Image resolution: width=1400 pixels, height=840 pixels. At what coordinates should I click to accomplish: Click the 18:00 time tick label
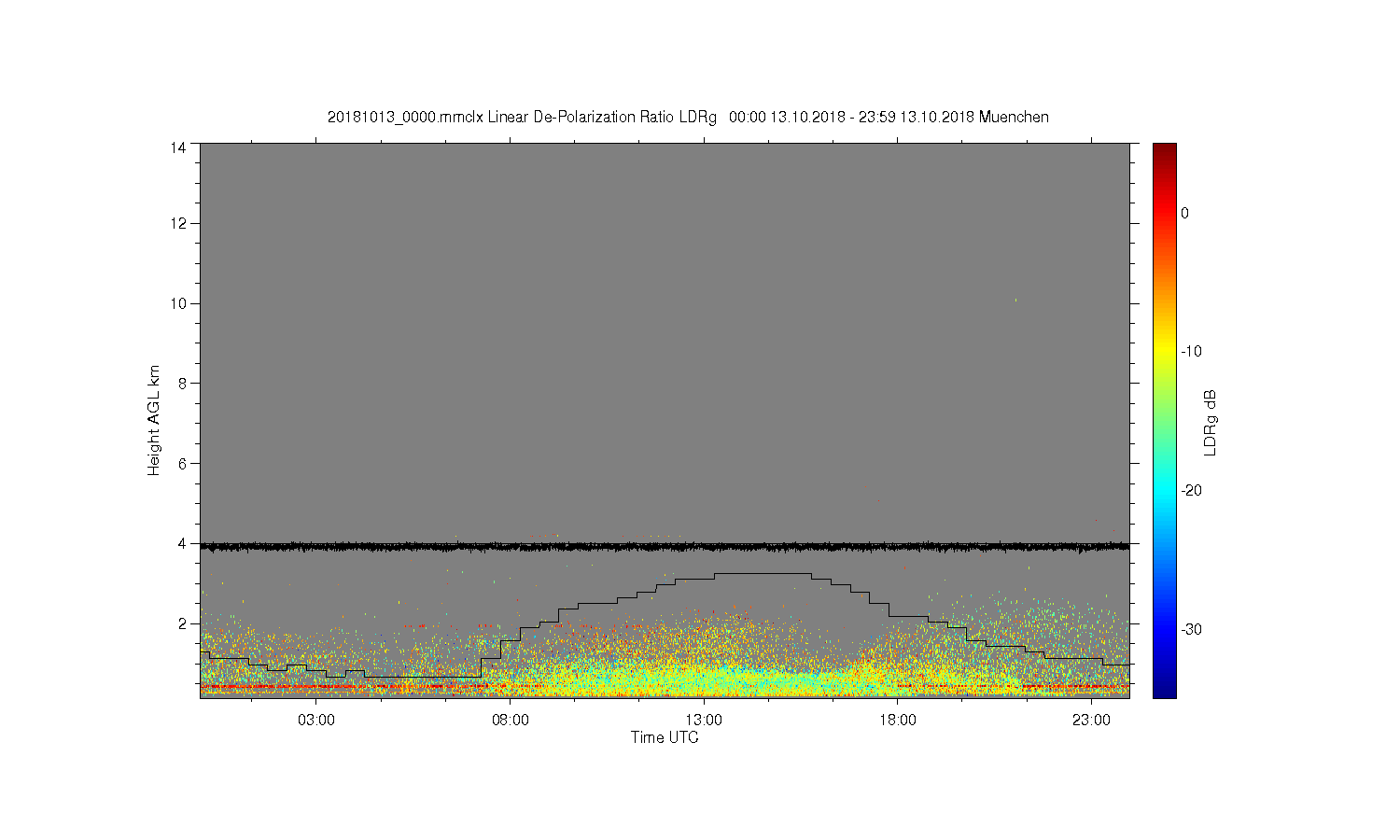point(898,721)
